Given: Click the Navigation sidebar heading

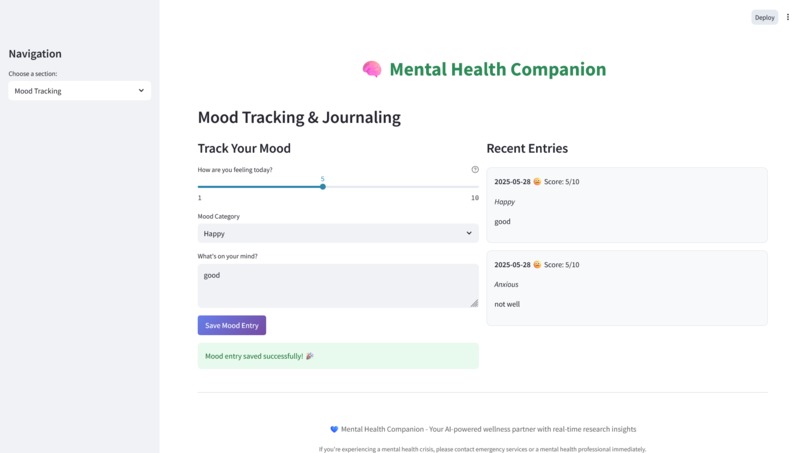Looking at the screenshot, I should point(35,53).
